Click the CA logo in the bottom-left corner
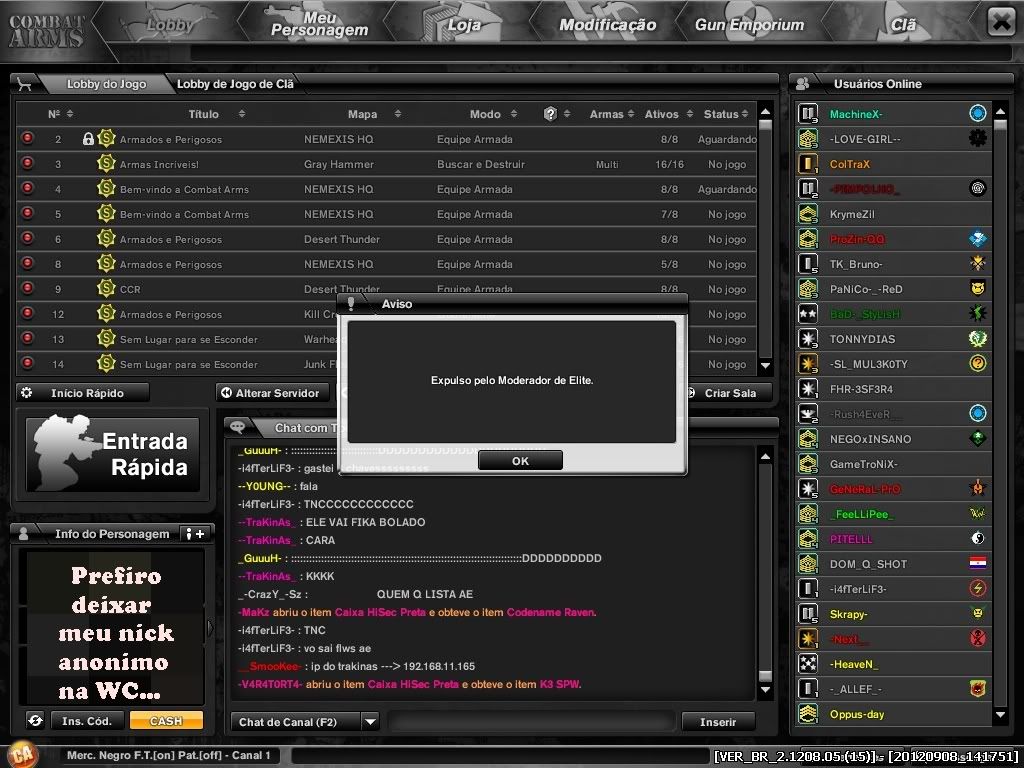Viewport: 1024px width, 768px height. tap(22, 755)
